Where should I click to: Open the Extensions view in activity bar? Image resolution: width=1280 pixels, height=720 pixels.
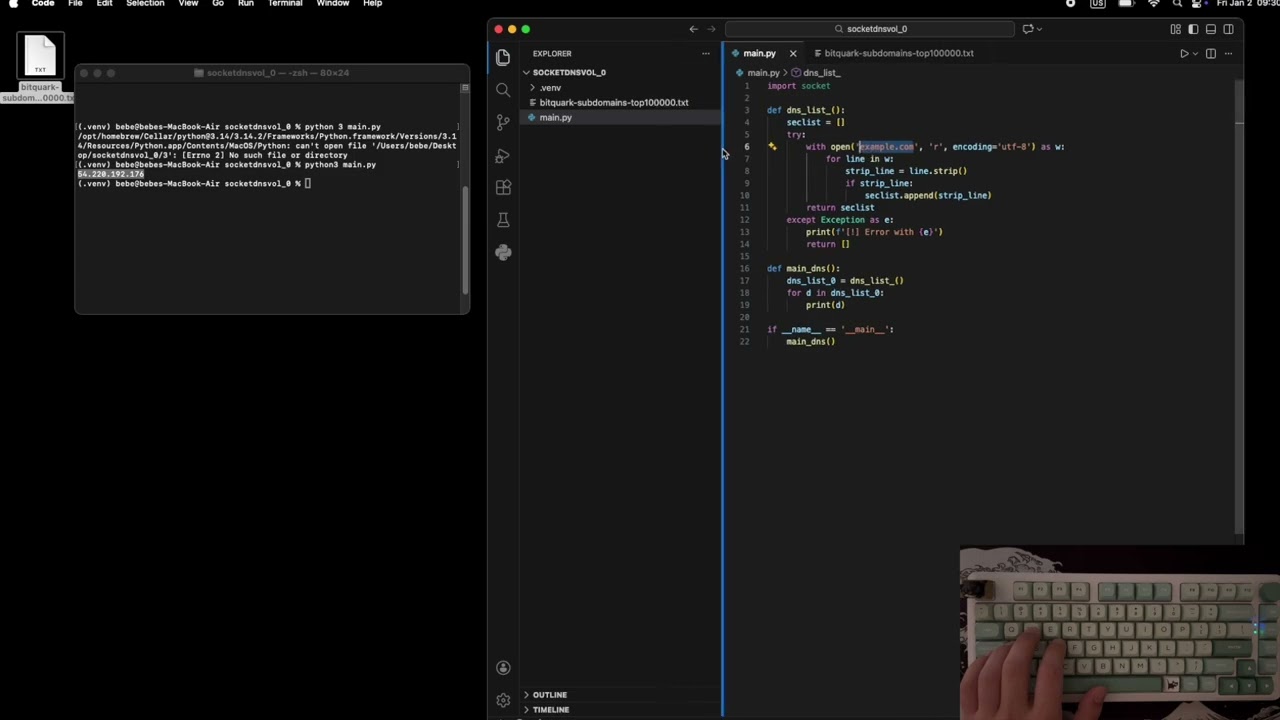tap(503, 187)
